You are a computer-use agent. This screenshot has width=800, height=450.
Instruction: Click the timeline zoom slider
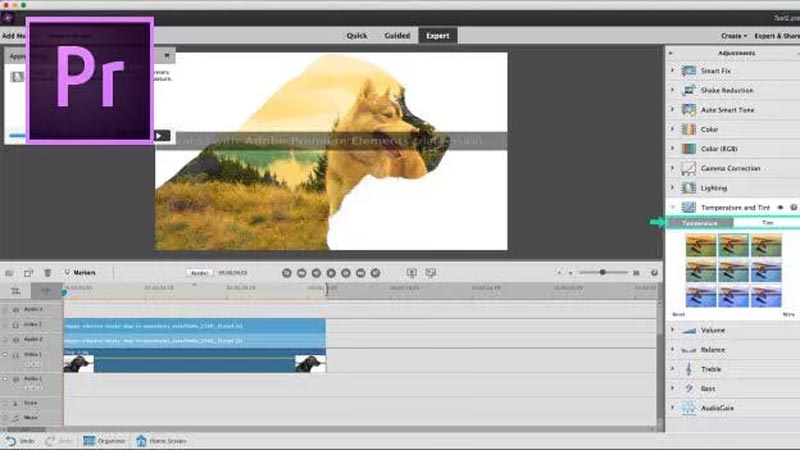click(x=603, y=272)
